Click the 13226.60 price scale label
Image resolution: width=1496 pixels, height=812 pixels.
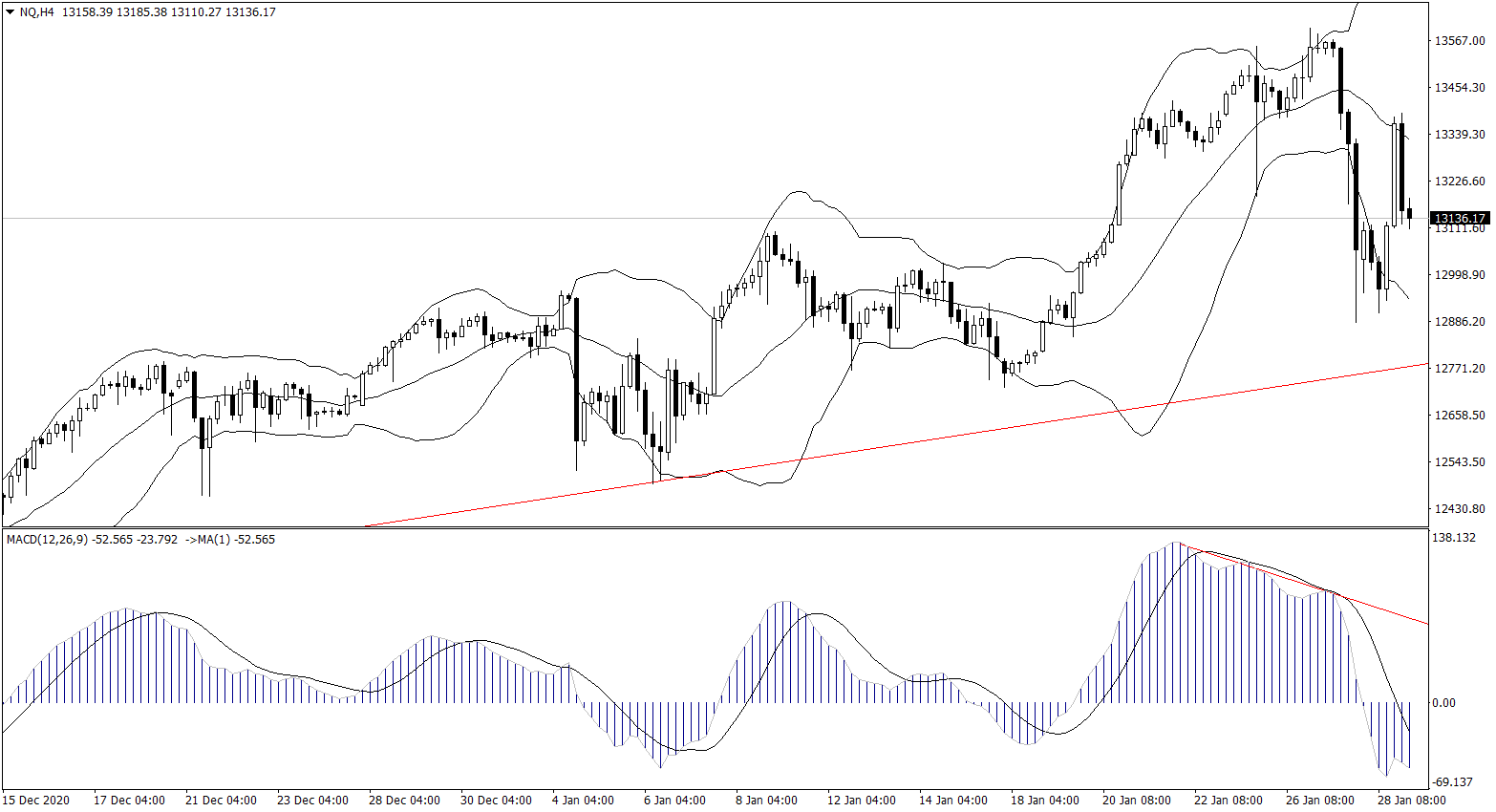coord(1460,182)
